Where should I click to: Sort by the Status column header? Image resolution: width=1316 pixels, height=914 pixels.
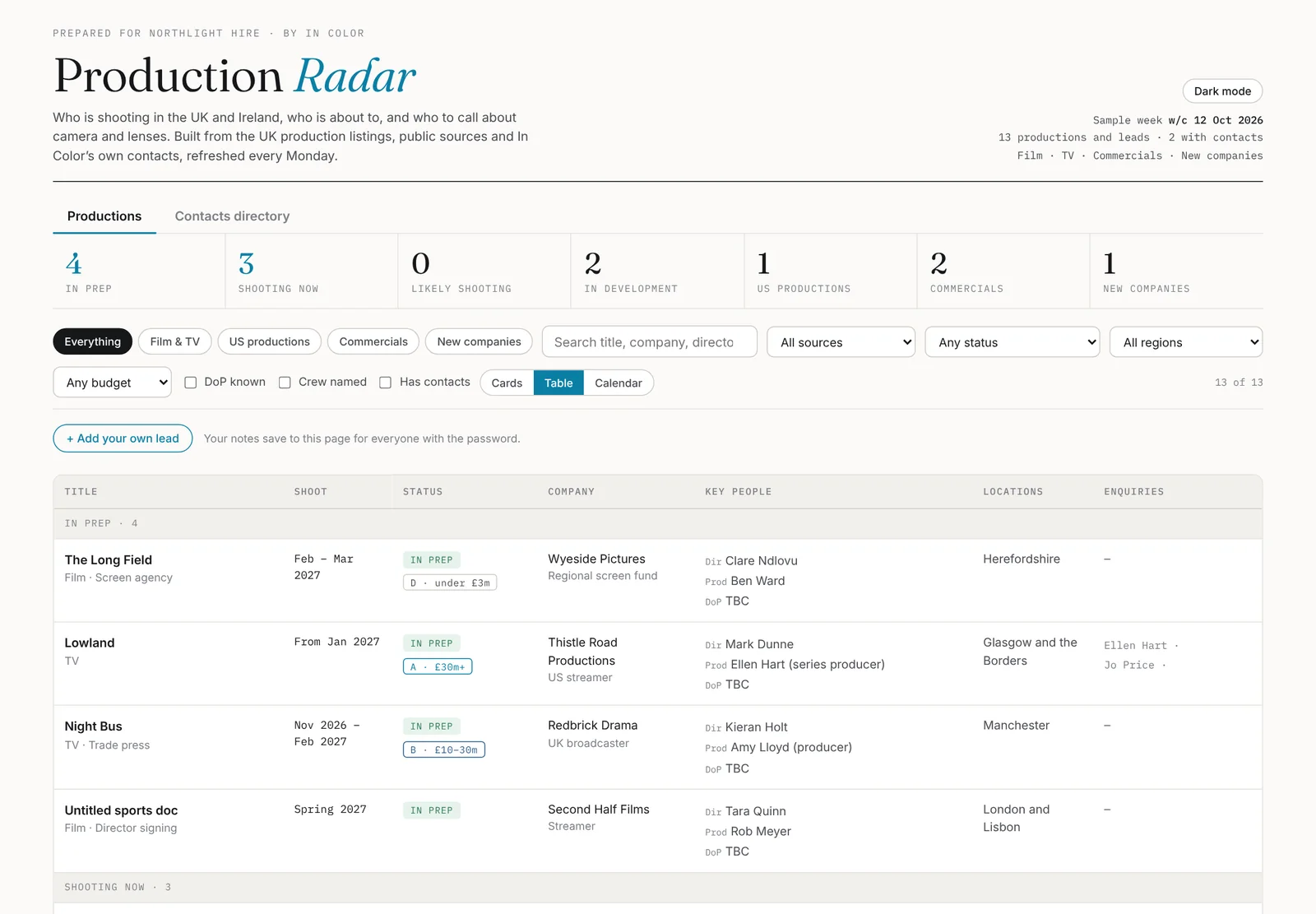click(x=423, y=492)
